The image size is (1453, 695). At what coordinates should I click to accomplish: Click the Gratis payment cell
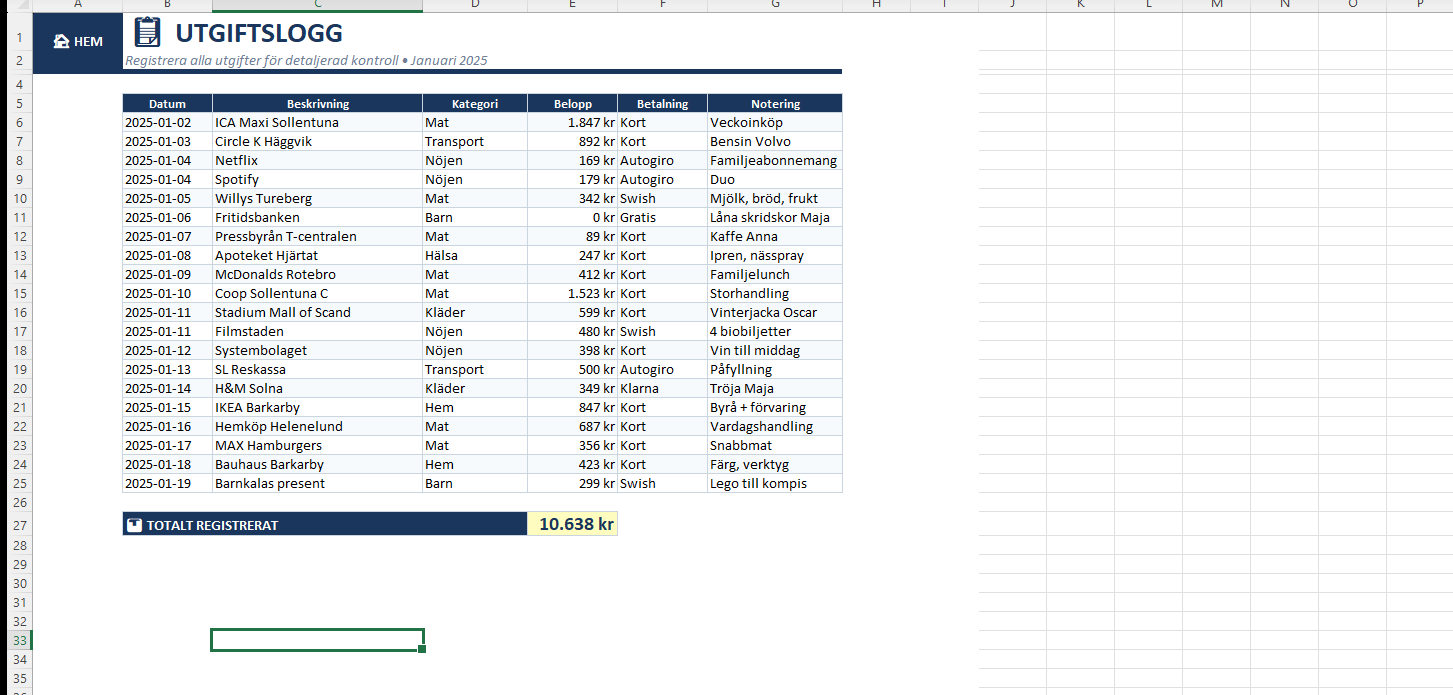662,217
